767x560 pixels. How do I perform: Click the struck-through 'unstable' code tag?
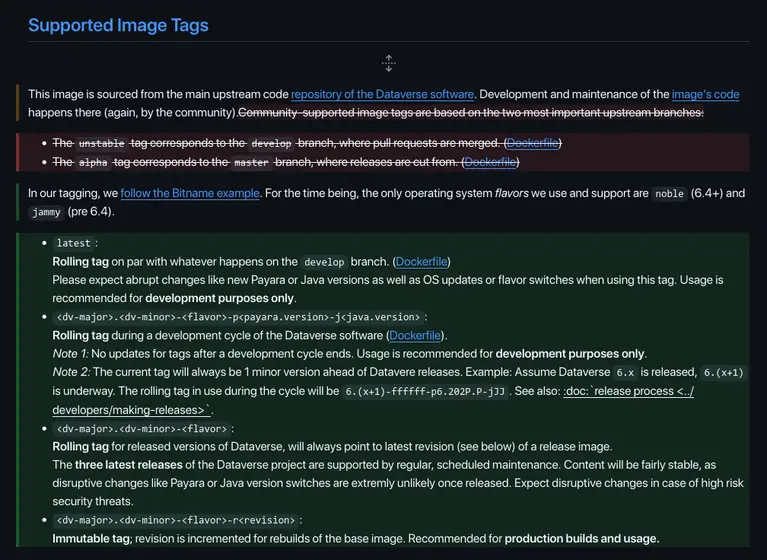pyautogui.click(x=102, y=143)
